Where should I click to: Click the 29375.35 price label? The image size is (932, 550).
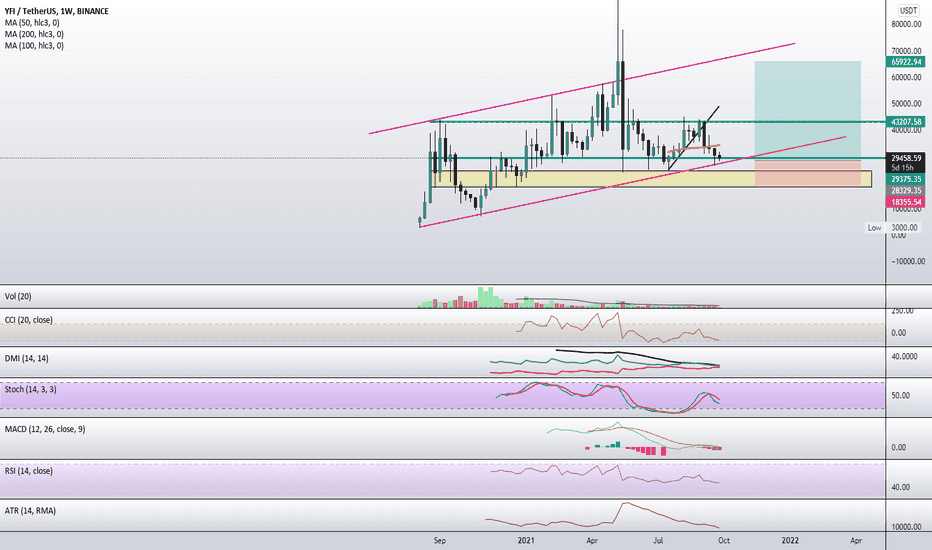(906, 179)
